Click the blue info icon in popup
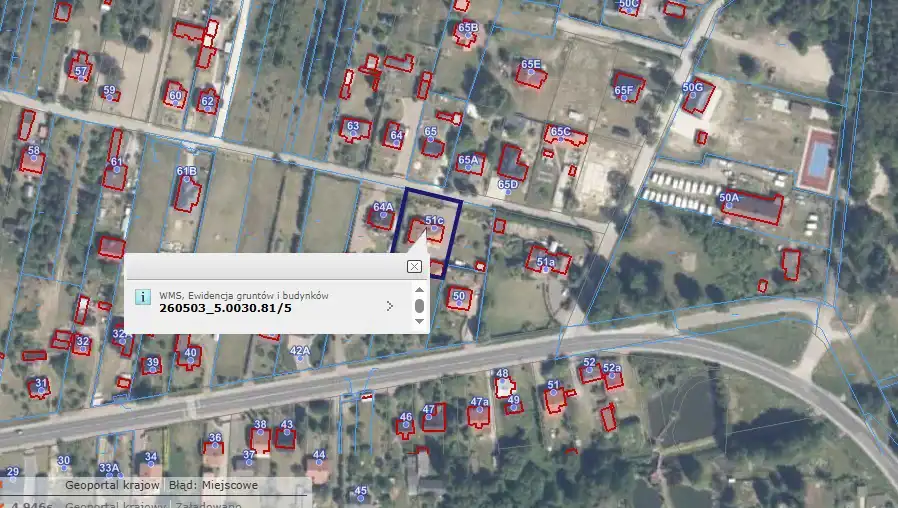The image size is (898, 508). (143, 298)
